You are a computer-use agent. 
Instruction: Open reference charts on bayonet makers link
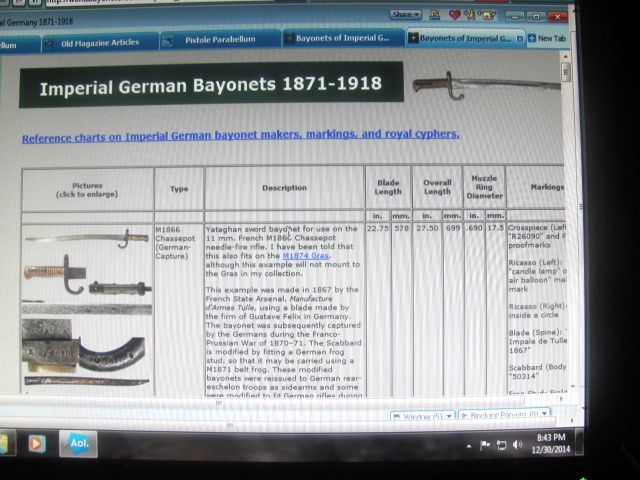[x=240, y=136]
